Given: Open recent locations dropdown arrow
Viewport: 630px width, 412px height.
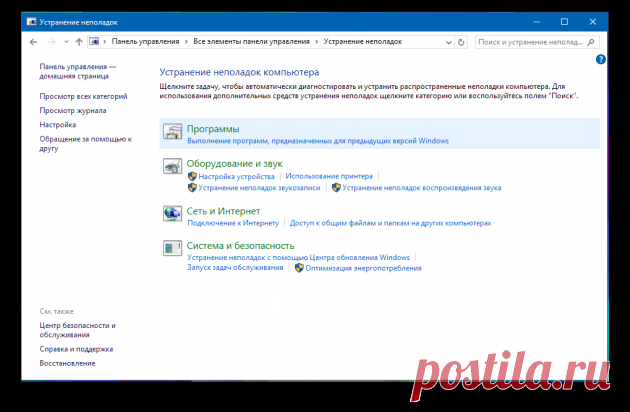Looking at the screenshot, I should pyautogui.click(x=66, y=42).
